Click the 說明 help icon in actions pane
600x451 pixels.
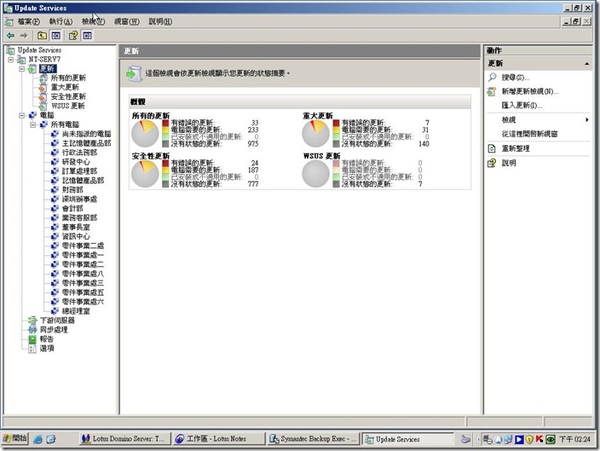(492, 163)
